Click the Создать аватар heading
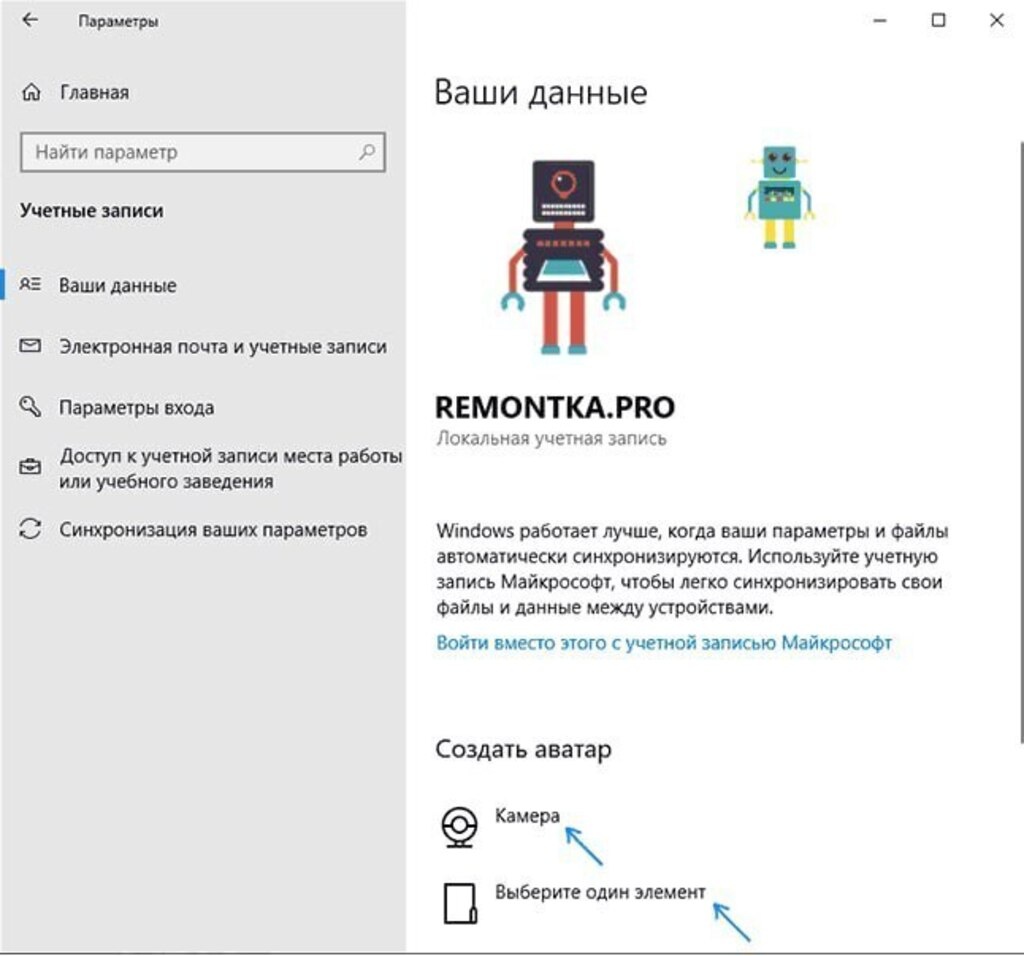This screenshot has height=956, width=1024. tap(524, 749)
